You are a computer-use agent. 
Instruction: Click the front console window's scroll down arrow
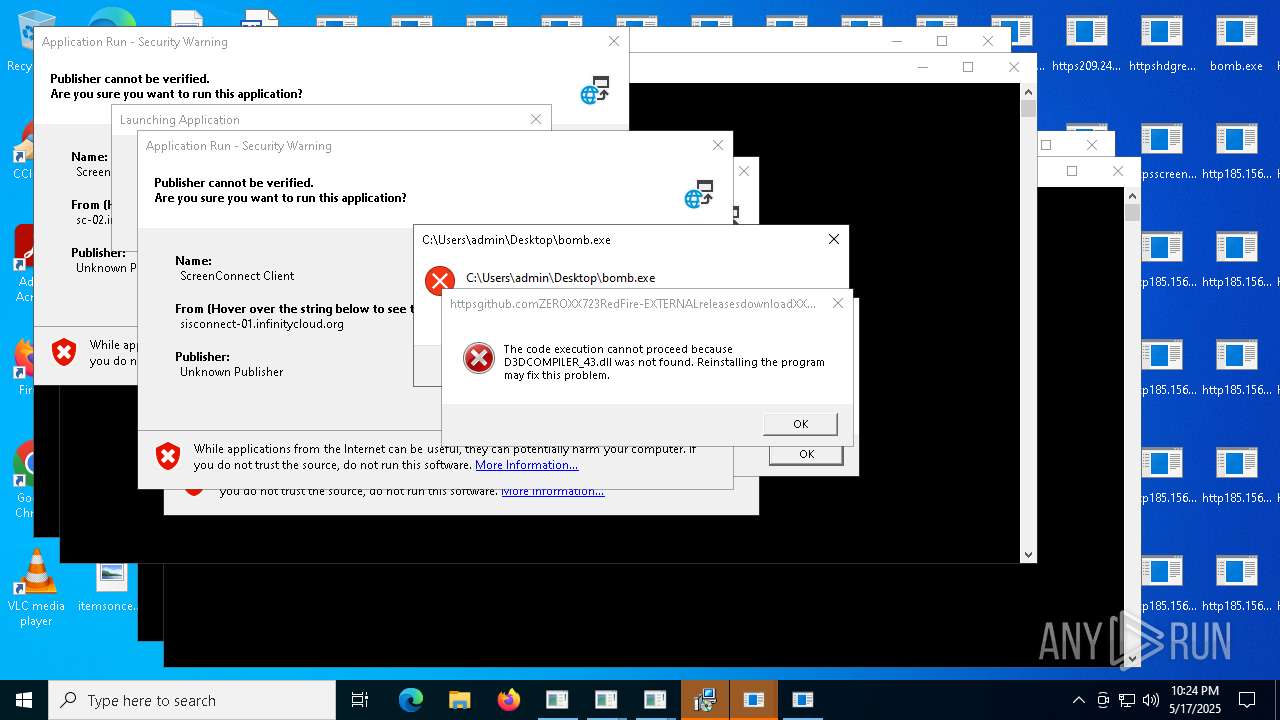pyautogui.click(x=1028, y=554)
